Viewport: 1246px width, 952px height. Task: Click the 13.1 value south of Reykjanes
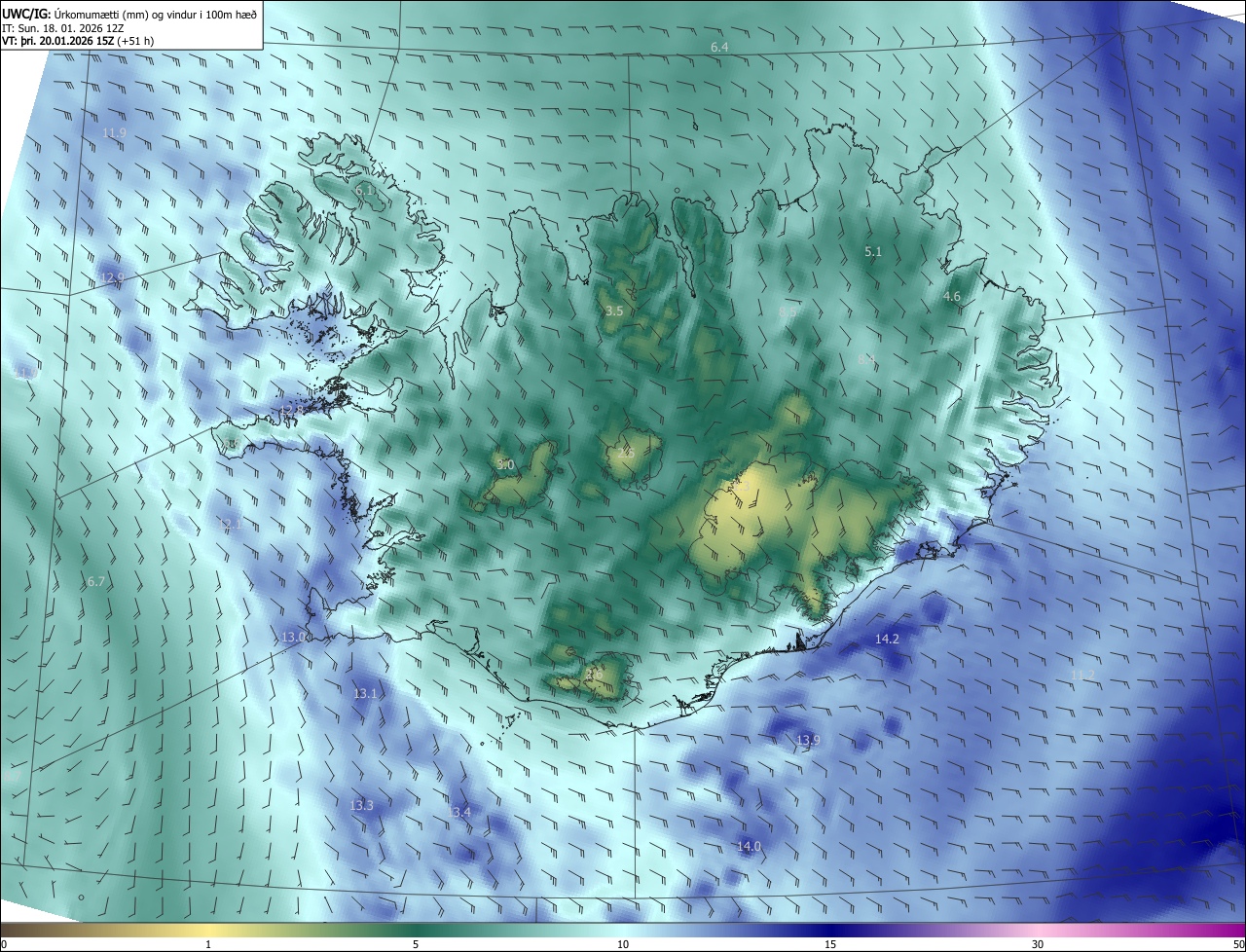click(x=365, y=694)
